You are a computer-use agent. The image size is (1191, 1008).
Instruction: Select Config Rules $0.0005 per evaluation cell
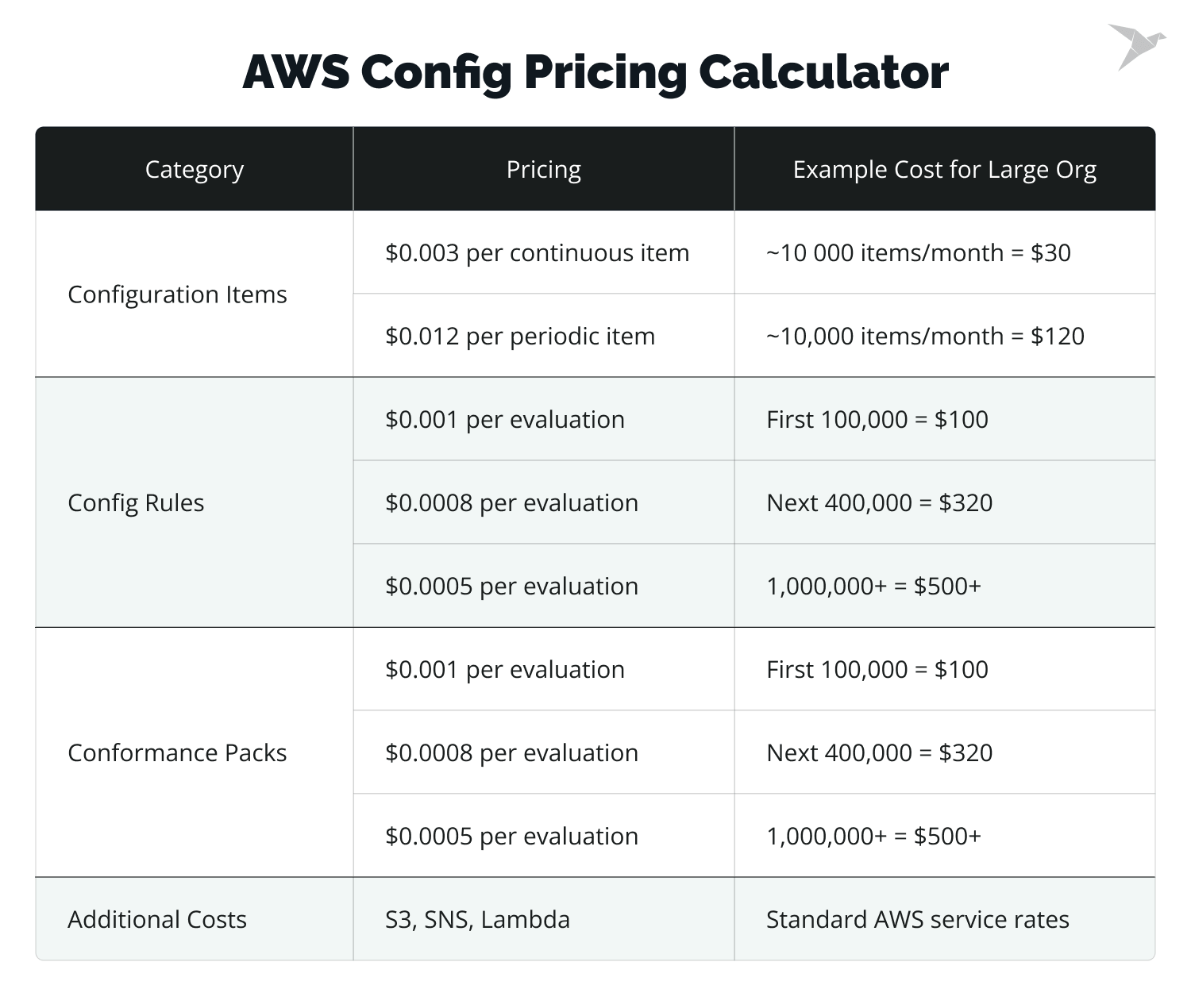pos(511,586)
